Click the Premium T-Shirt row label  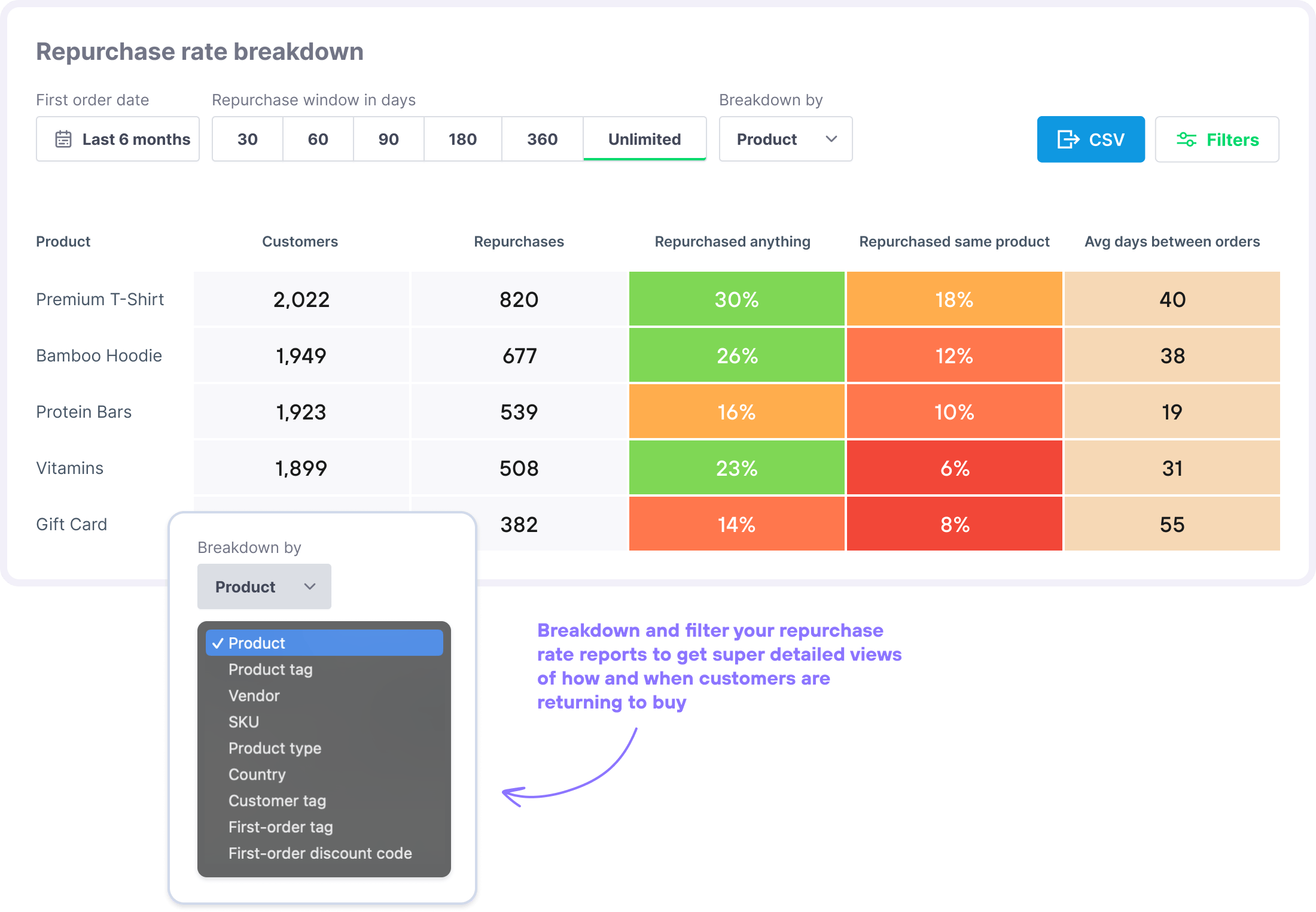point(100,299)
